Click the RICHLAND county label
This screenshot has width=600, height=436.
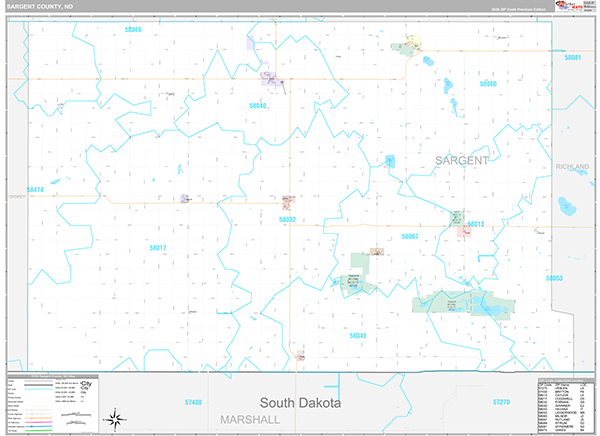[x=572, y=166]
